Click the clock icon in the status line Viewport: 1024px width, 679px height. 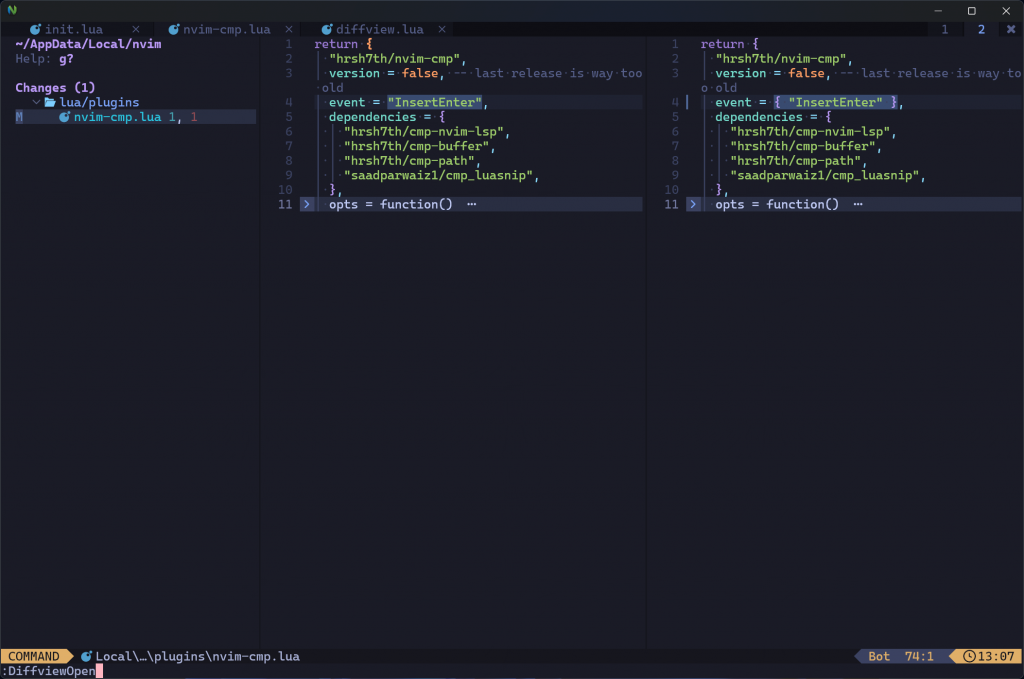969,657
